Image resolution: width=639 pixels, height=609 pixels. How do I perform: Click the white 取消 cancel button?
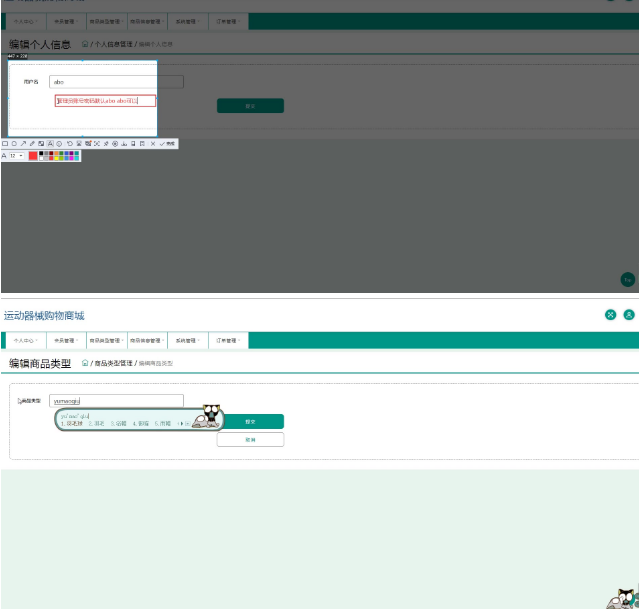click(x=250, y=440)
